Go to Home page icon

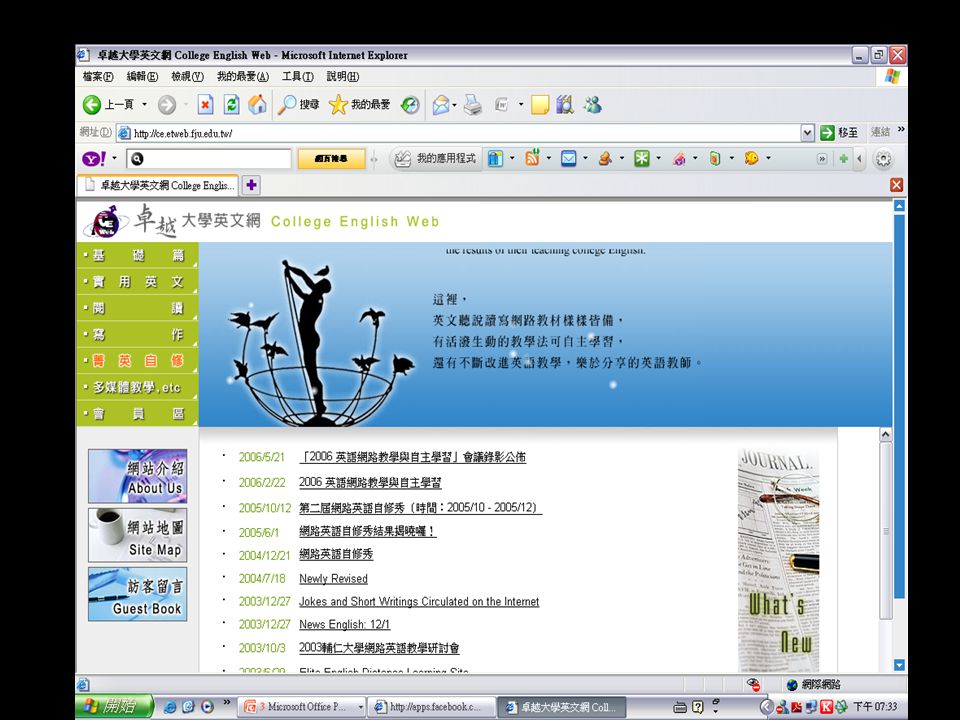point(257,105)
